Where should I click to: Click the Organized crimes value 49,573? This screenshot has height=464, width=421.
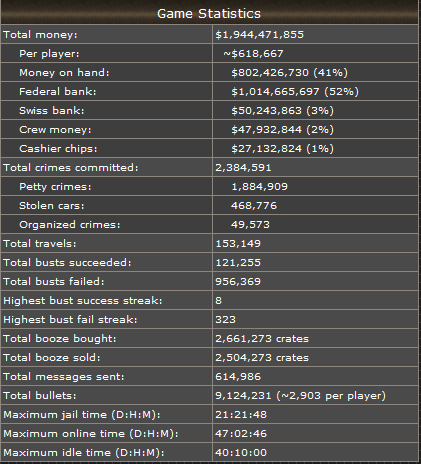[x=250, y=225]
